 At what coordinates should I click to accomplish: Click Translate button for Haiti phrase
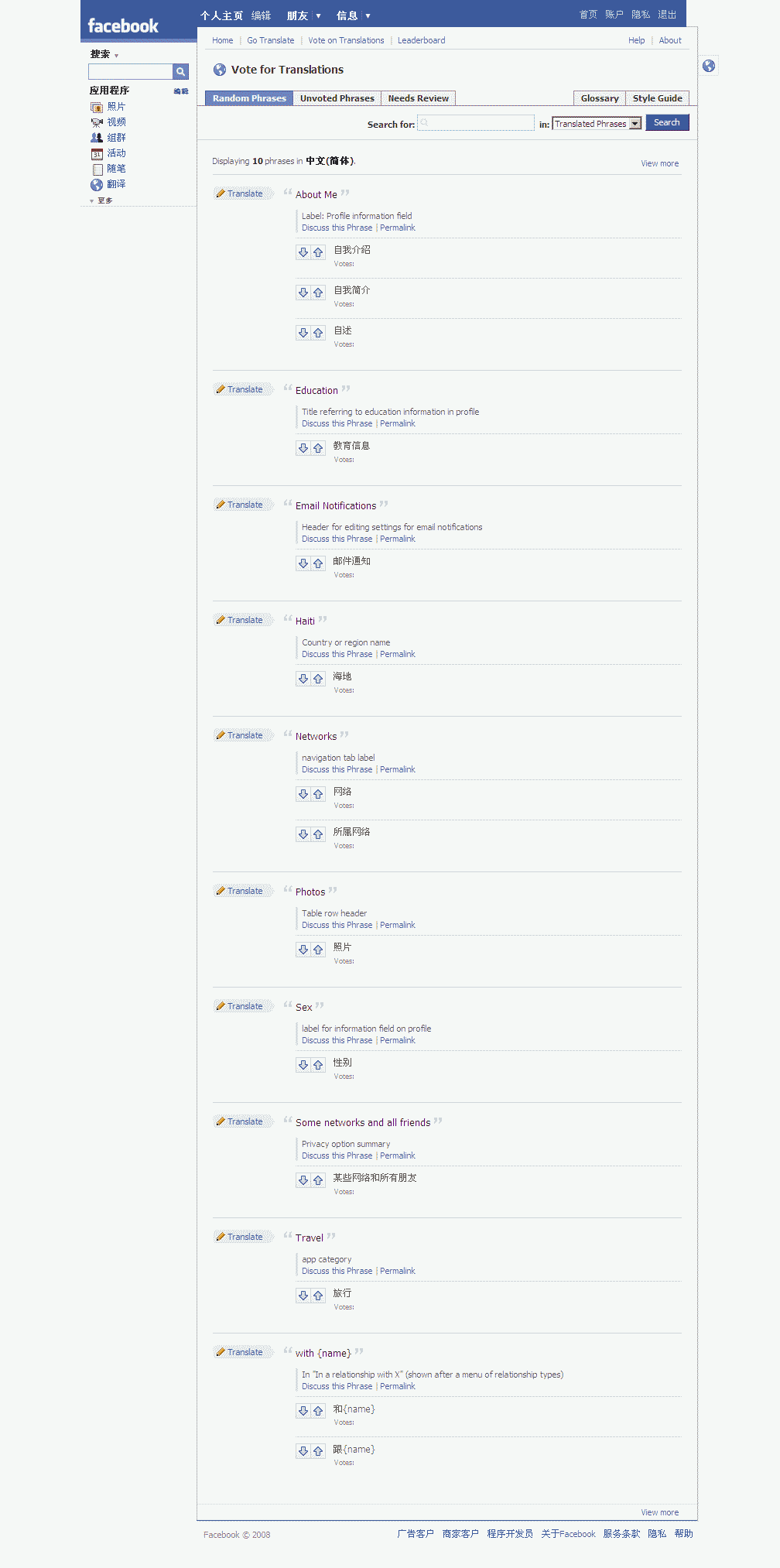244,620
